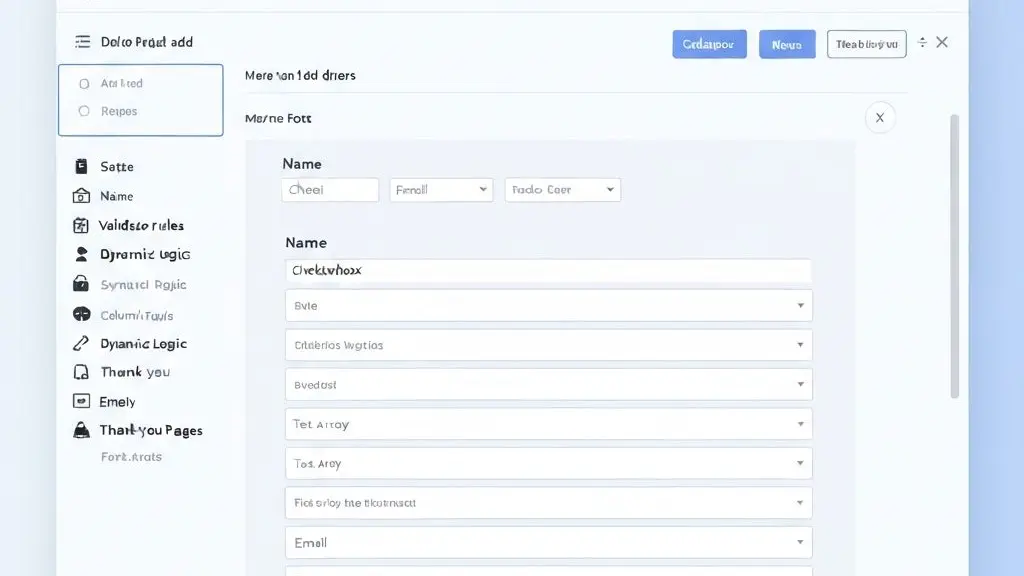Open the Emely envelope icon
The height and width of the screenshot is (576, 1024).
(x=81, y=402)
